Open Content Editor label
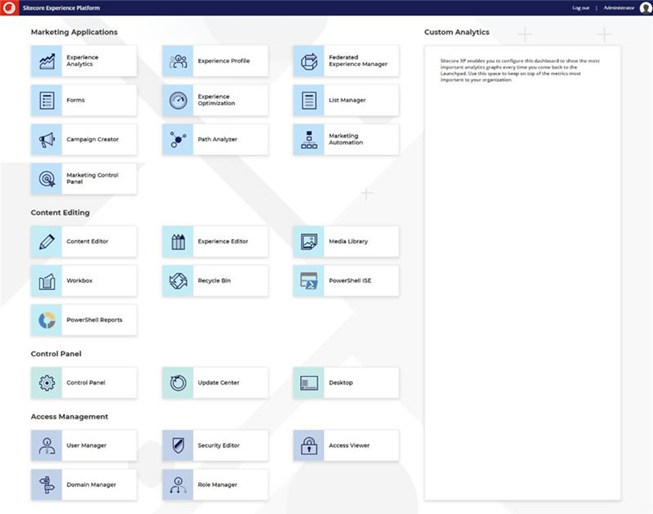The width and height of the screenshot is (653, 514). [87, 242]
